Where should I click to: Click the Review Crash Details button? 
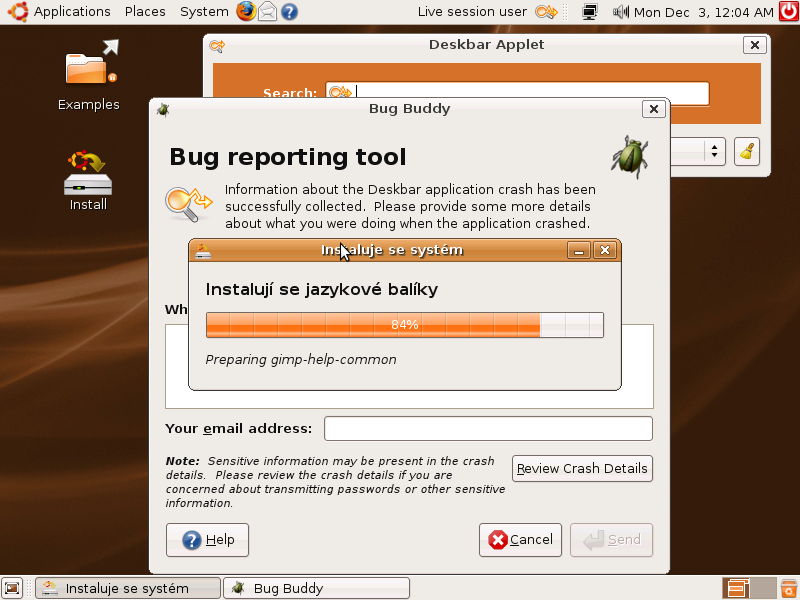coord(582,468)
